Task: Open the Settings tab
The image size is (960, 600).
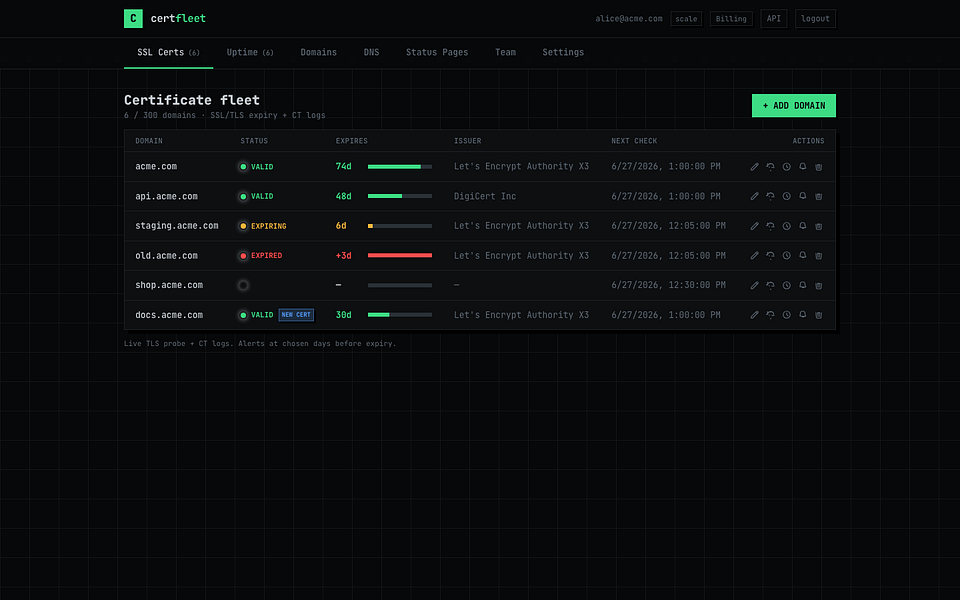Action: 563,53
